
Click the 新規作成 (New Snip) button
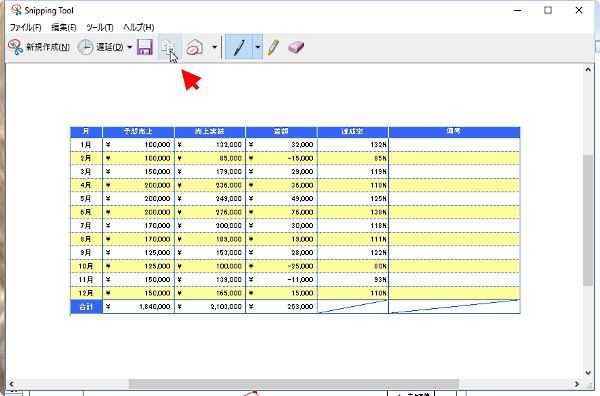coord(38,47)
